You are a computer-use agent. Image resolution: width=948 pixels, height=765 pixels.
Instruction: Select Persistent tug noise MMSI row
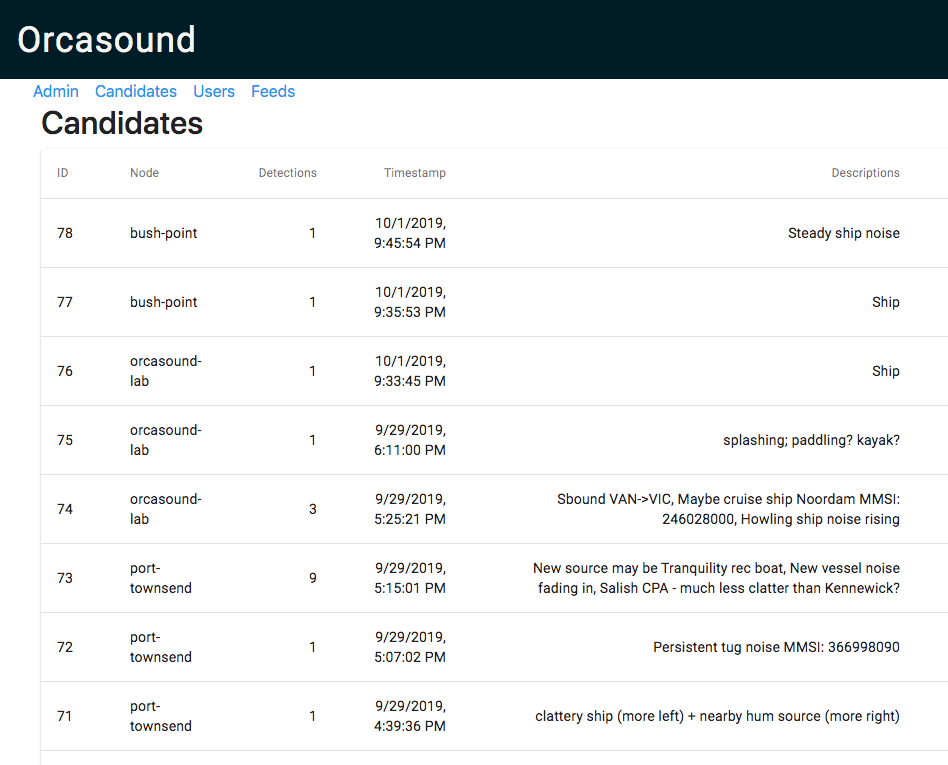[x=494, y=647]
